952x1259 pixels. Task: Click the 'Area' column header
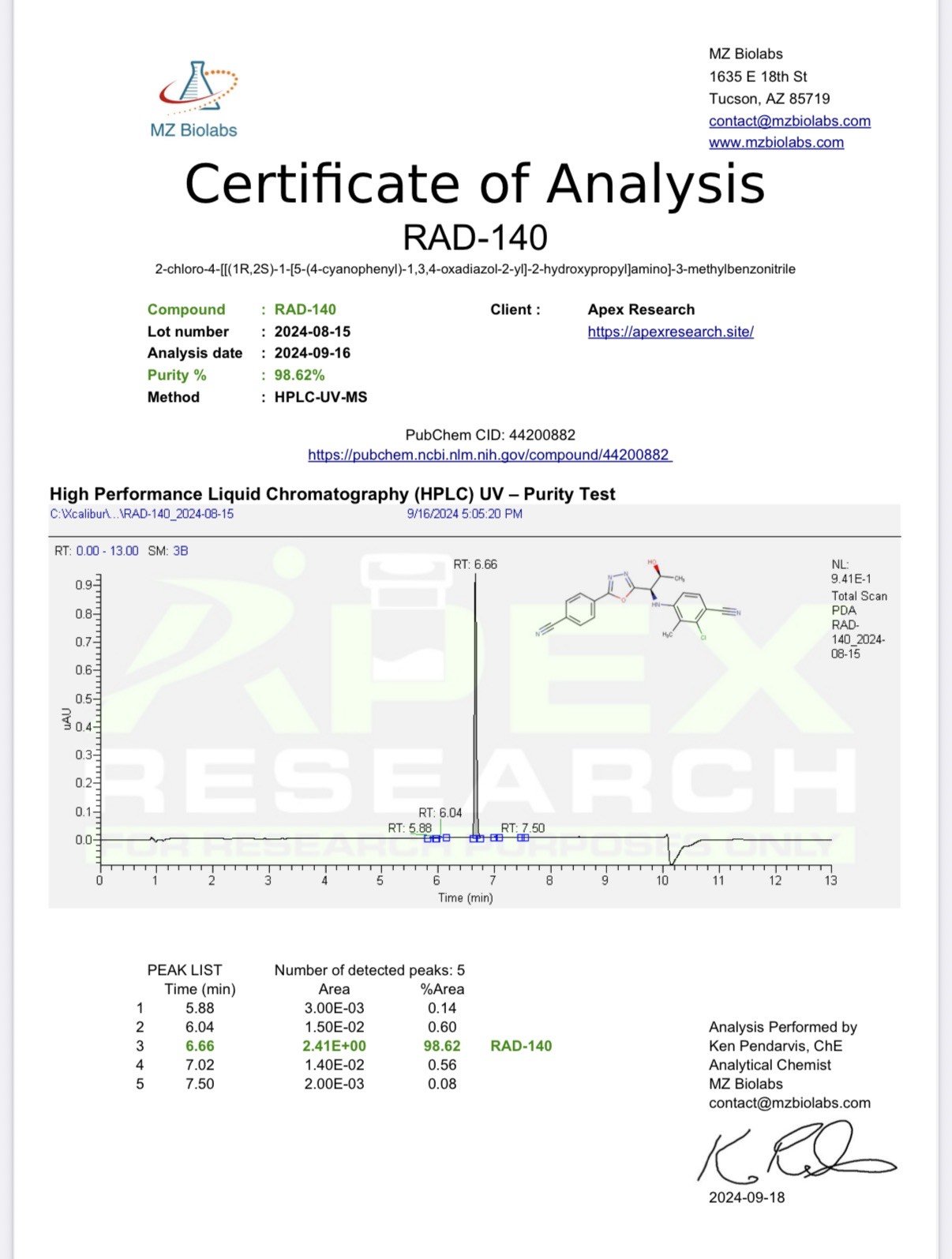pos(334,989)
